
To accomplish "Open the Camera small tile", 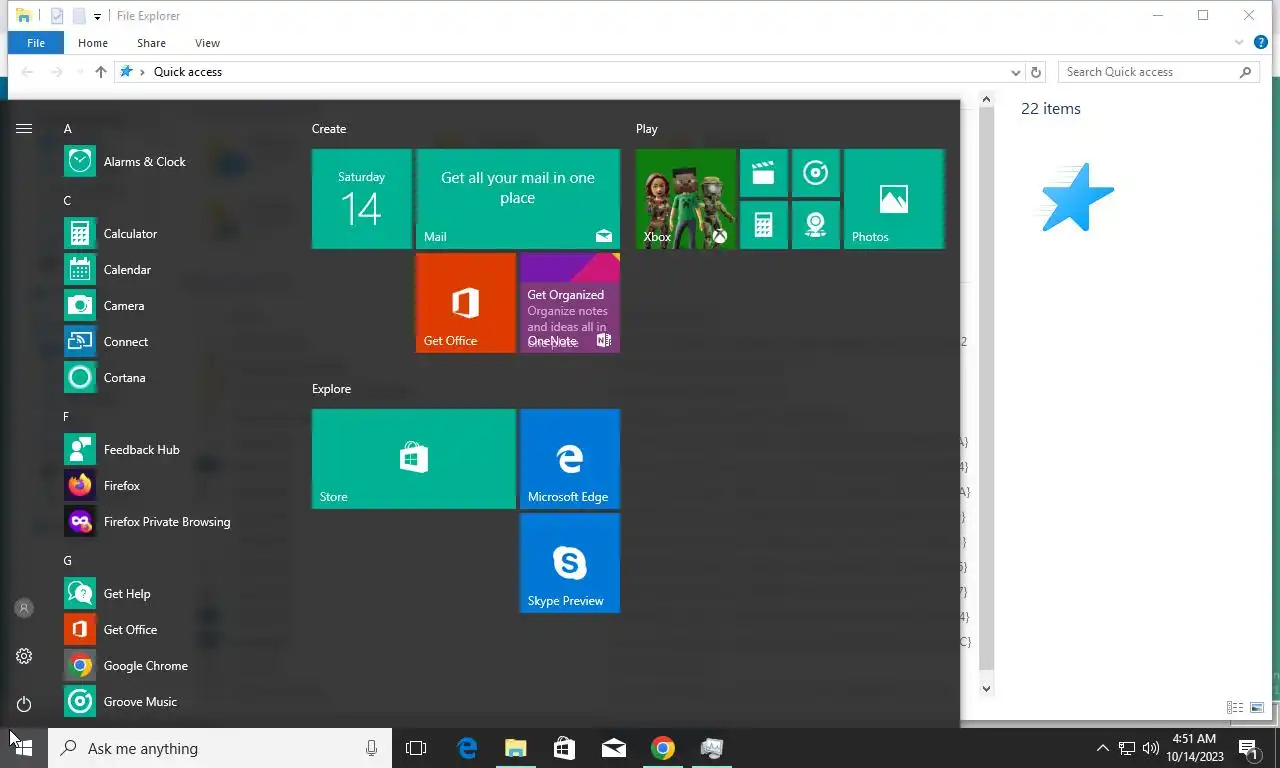I will [x=816, y=225].
